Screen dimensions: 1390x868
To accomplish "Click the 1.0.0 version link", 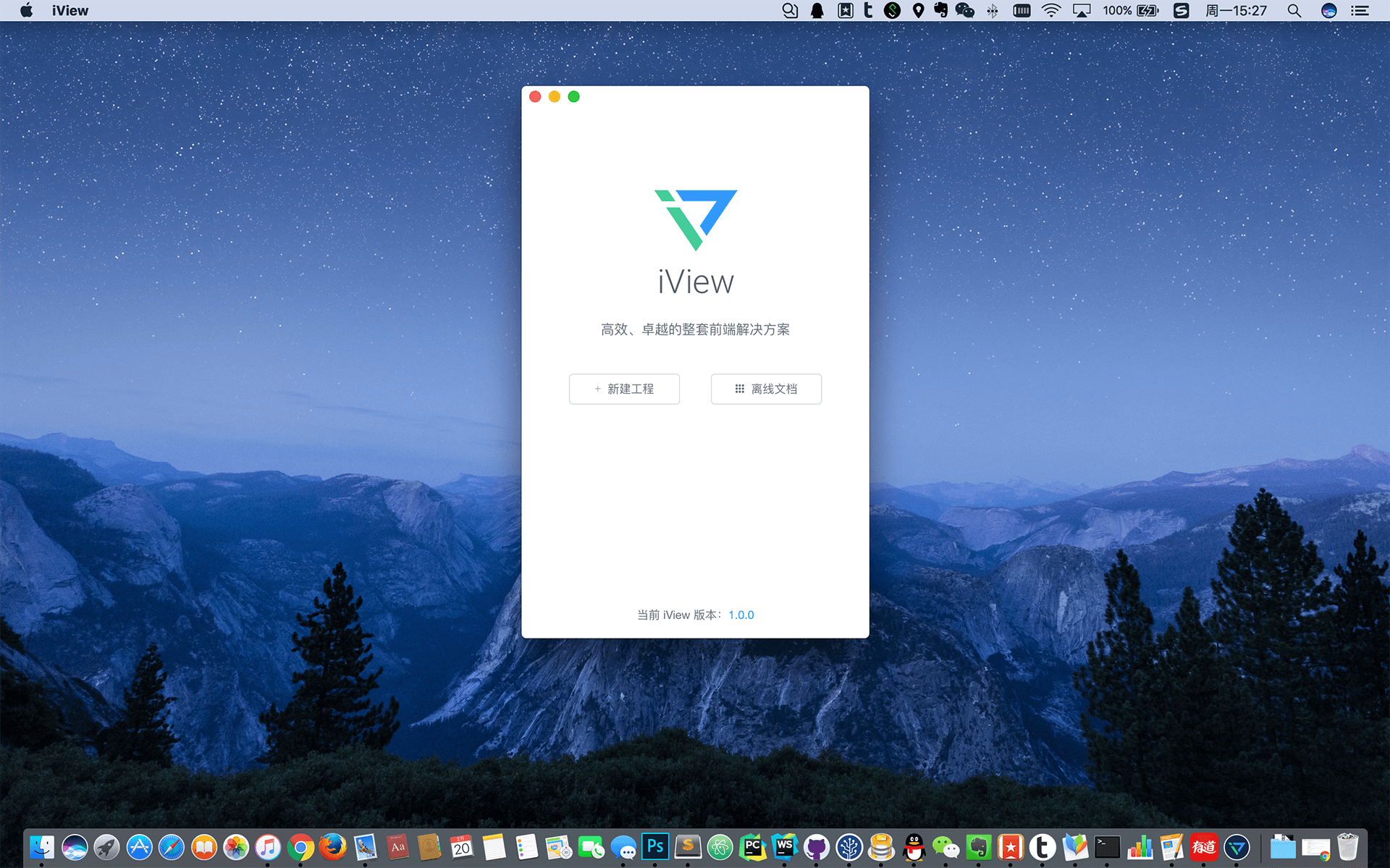I will click(x=741, y=615).
